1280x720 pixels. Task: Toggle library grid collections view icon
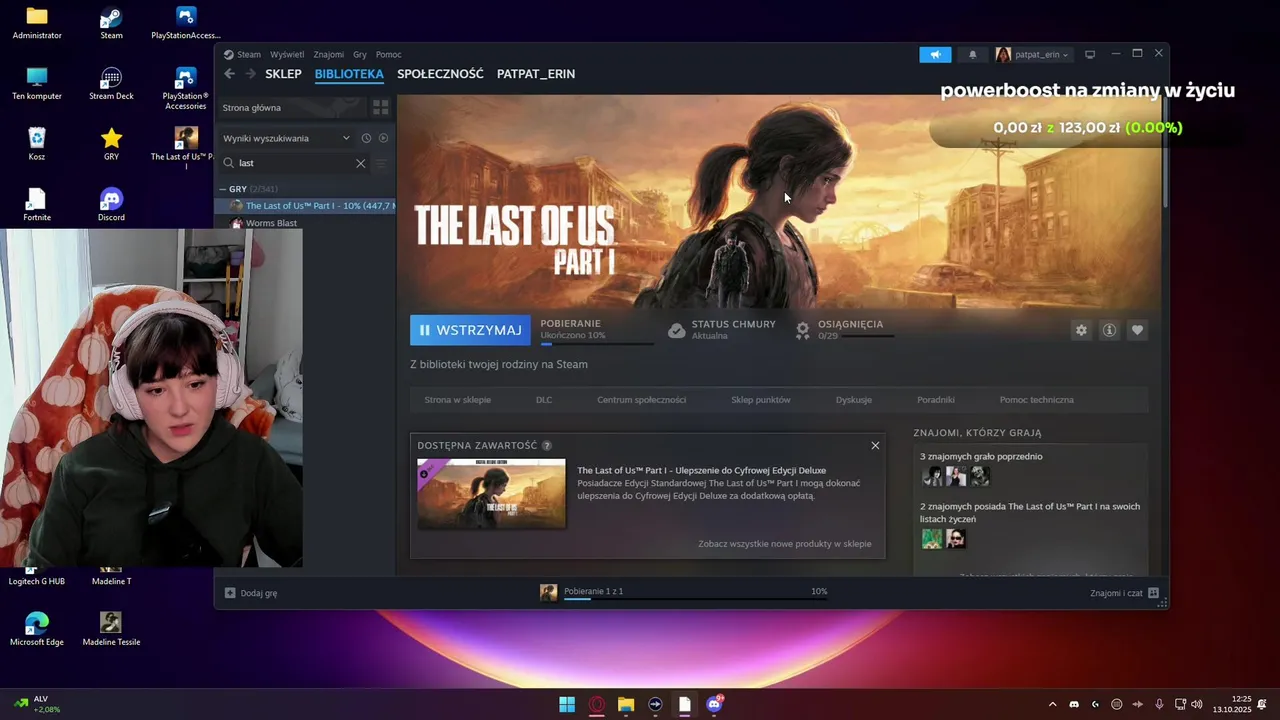[380, 107]
